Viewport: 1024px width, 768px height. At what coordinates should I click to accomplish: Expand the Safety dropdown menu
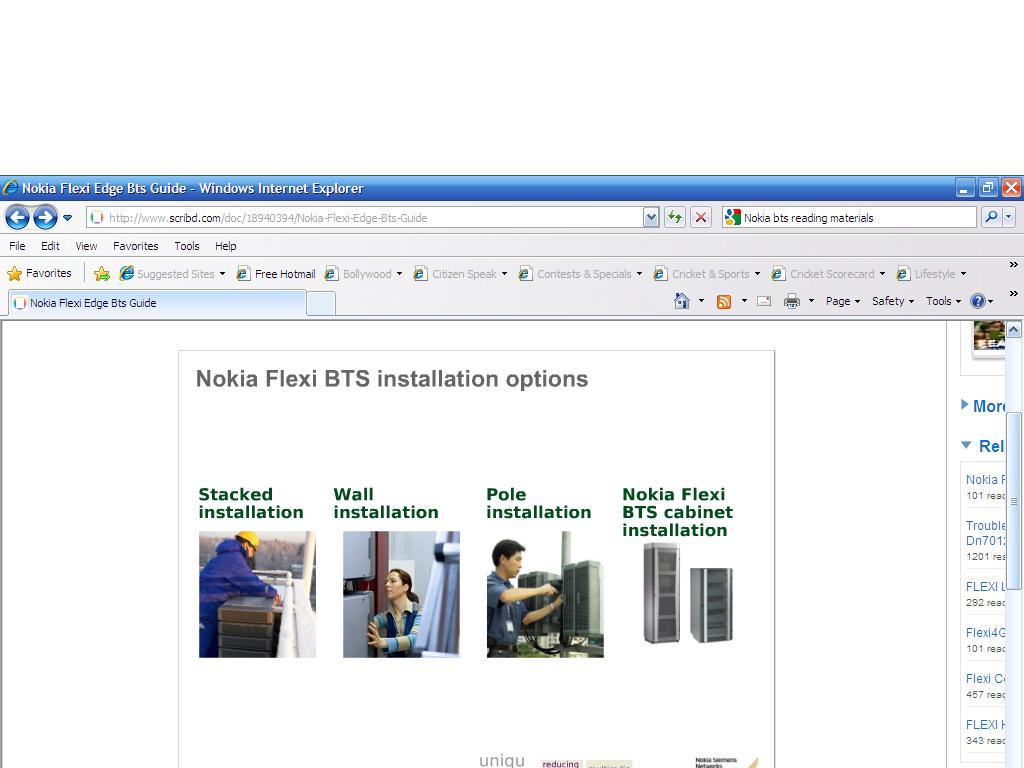click(x=892, y=301)
